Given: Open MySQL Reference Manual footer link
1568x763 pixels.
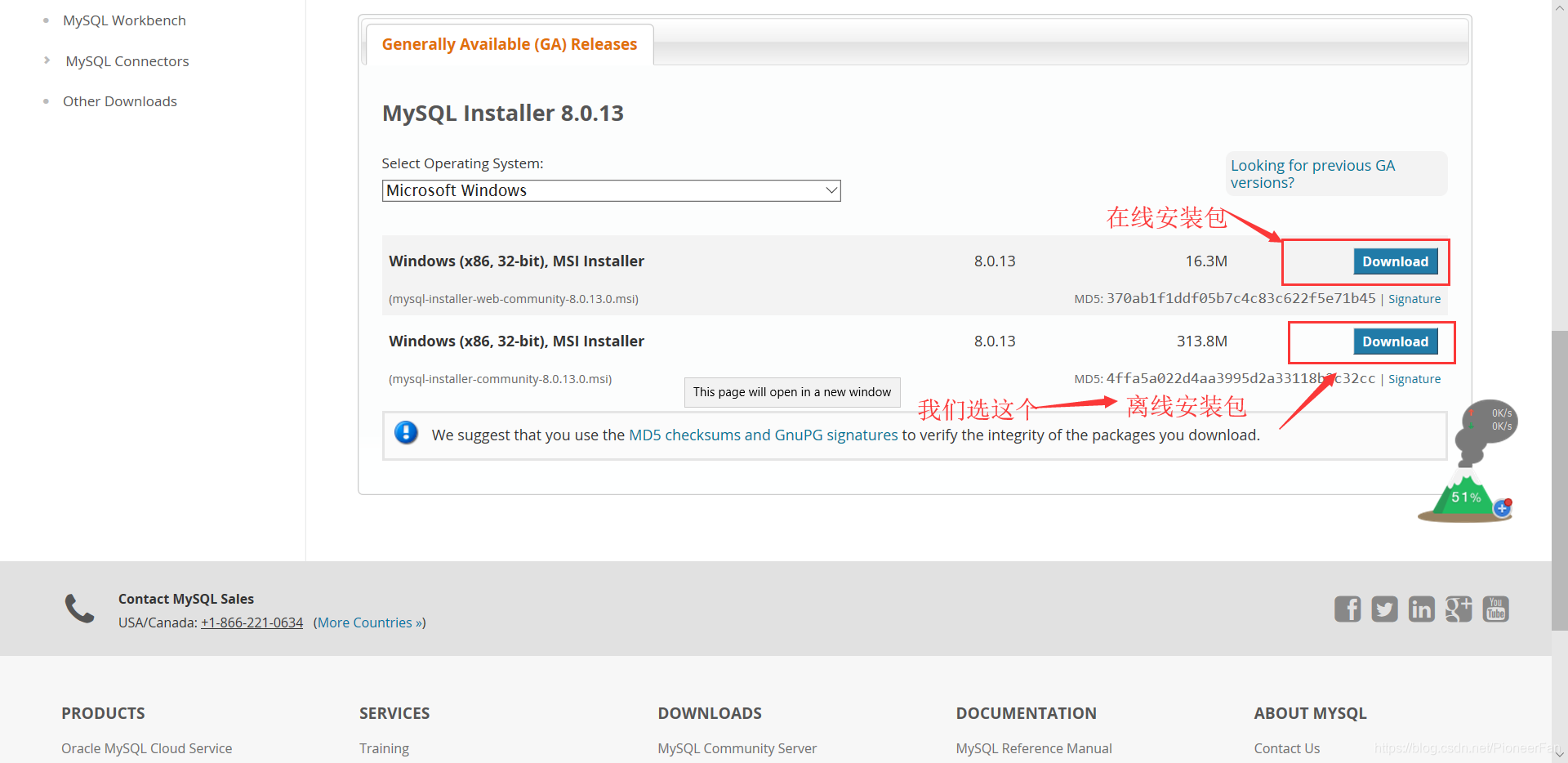Looking at the screenshot, I should pos(1034,748).
